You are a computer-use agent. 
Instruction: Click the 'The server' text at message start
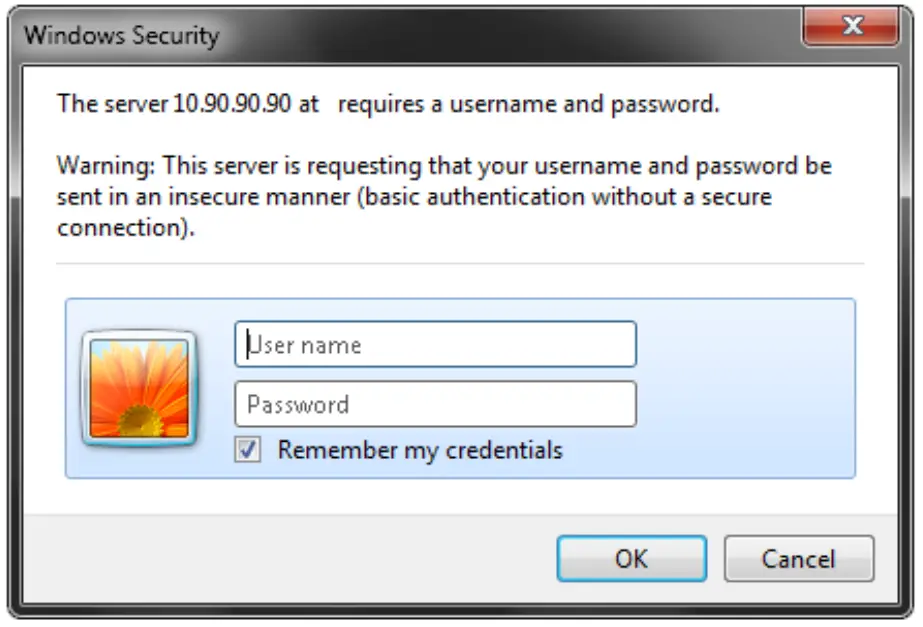[112, 104]
